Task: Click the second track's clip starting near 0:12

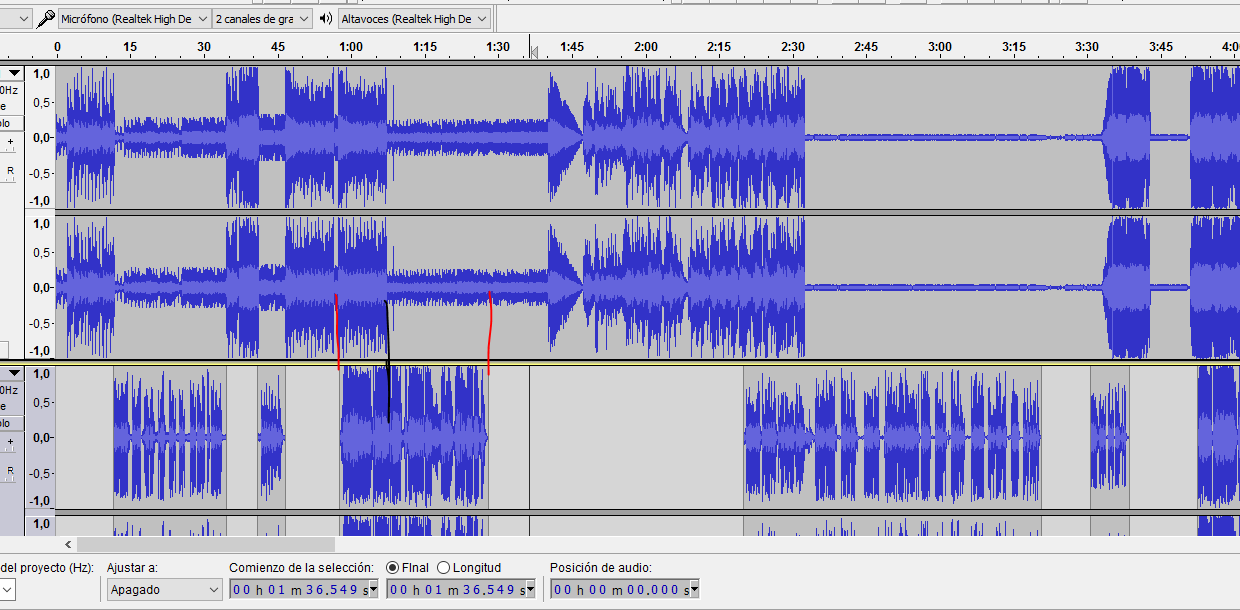Action: click(x=170, y=437)
